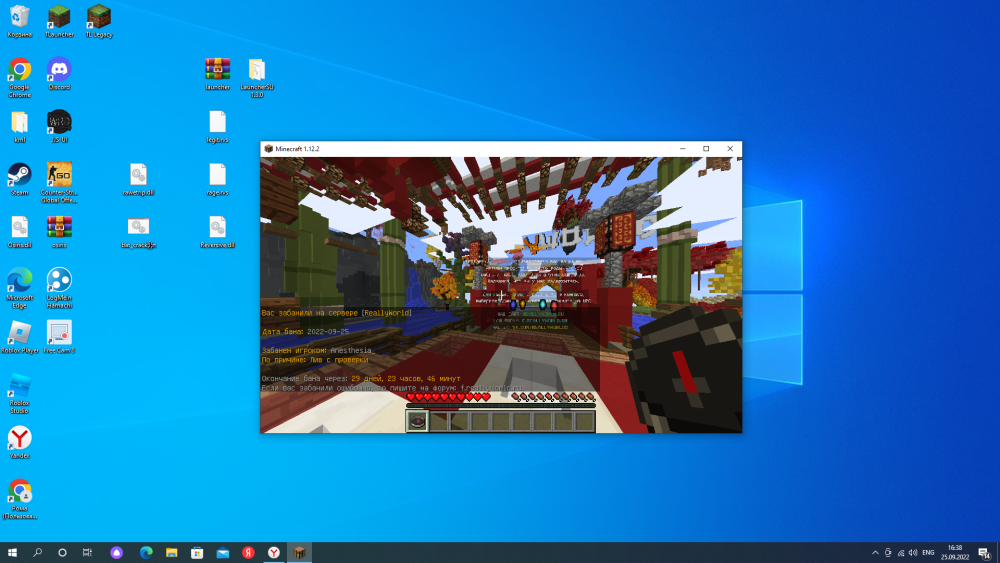Screen dimensions: 1000x563
Task: Select the bat_crack file icon
Action: [138, 231]
